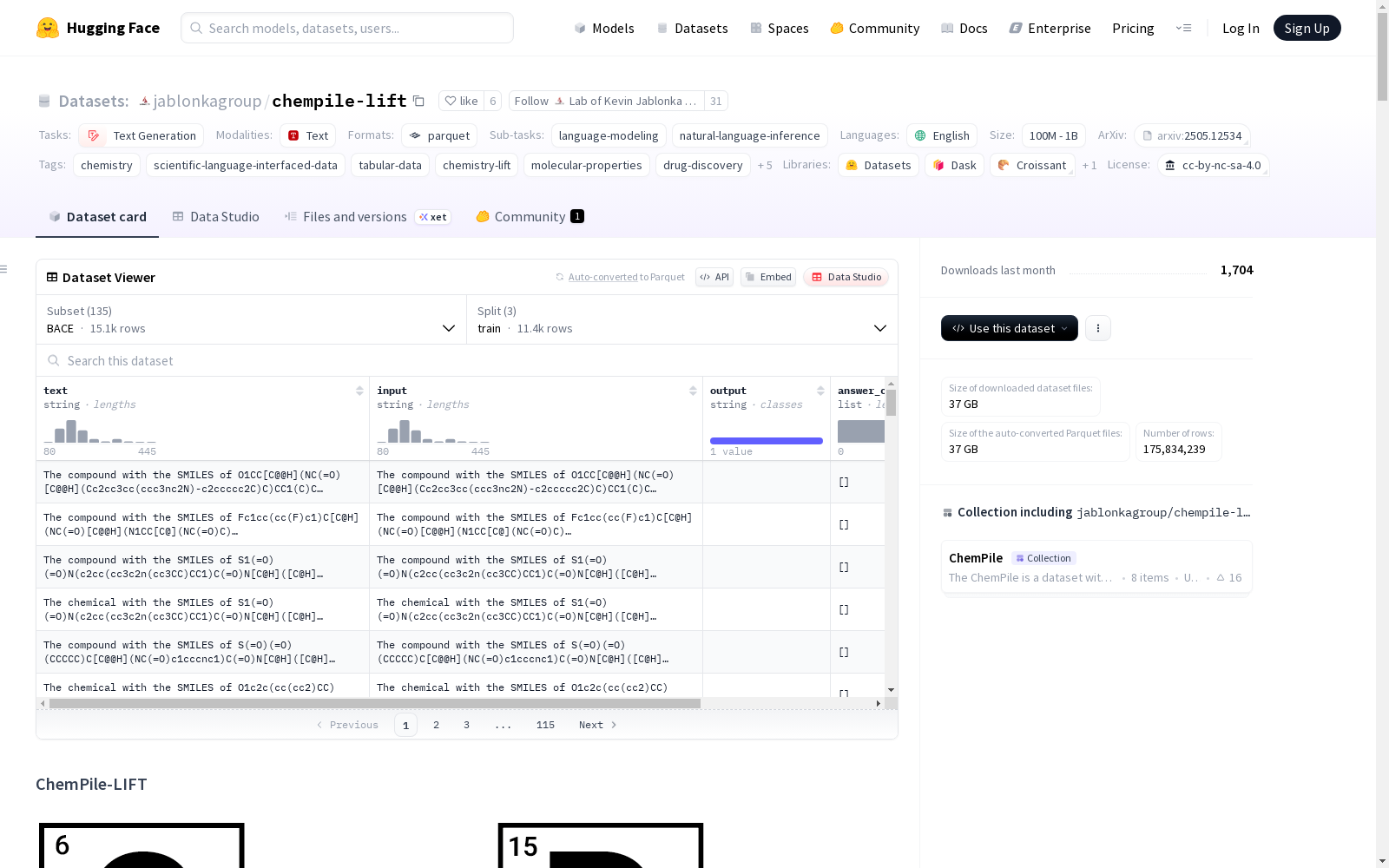Image resolution: width=1389 pixels, height=868 pixels.
Task: Select the parquet format tag
Action: click(x=439, y=135)
